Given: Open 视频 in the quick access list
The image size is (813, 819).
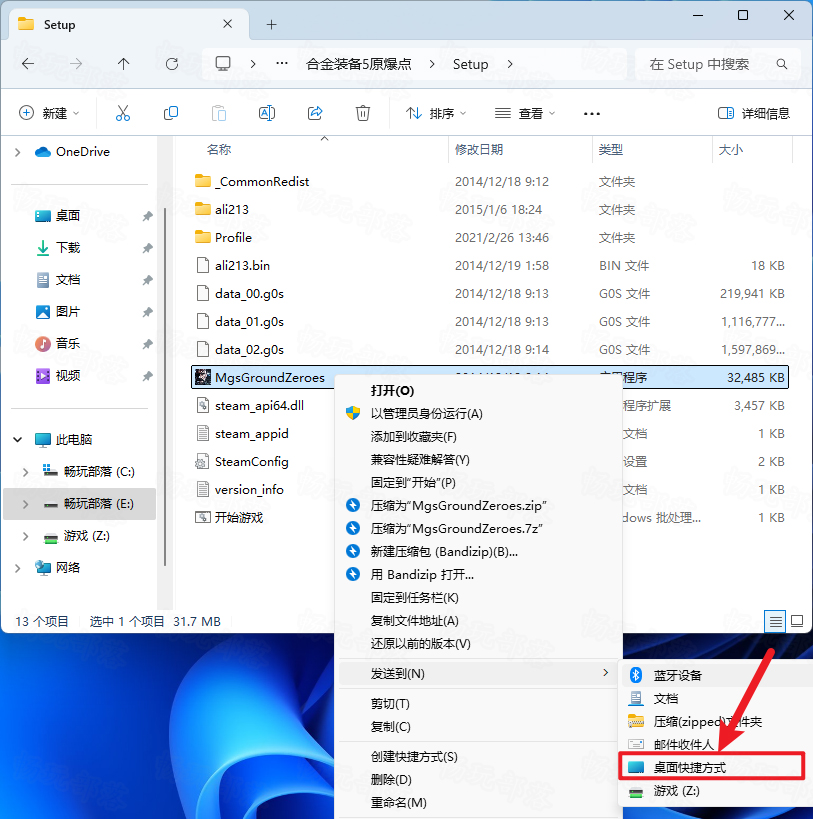Looking at the screenshot, I should tap(67, 376).
